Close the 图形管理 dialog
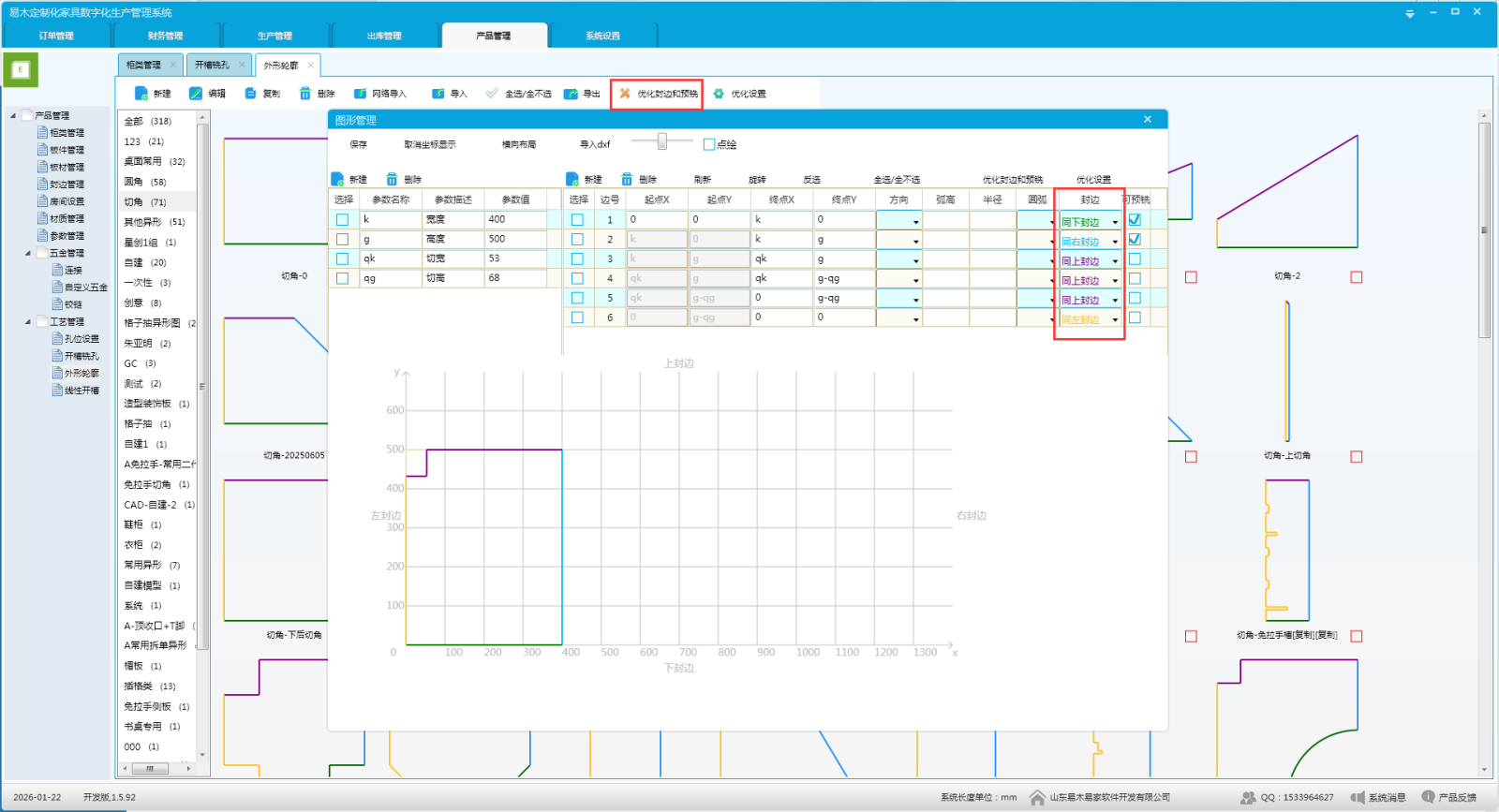This screenshot has width=1499, height=812. [x=1148, y=120]
